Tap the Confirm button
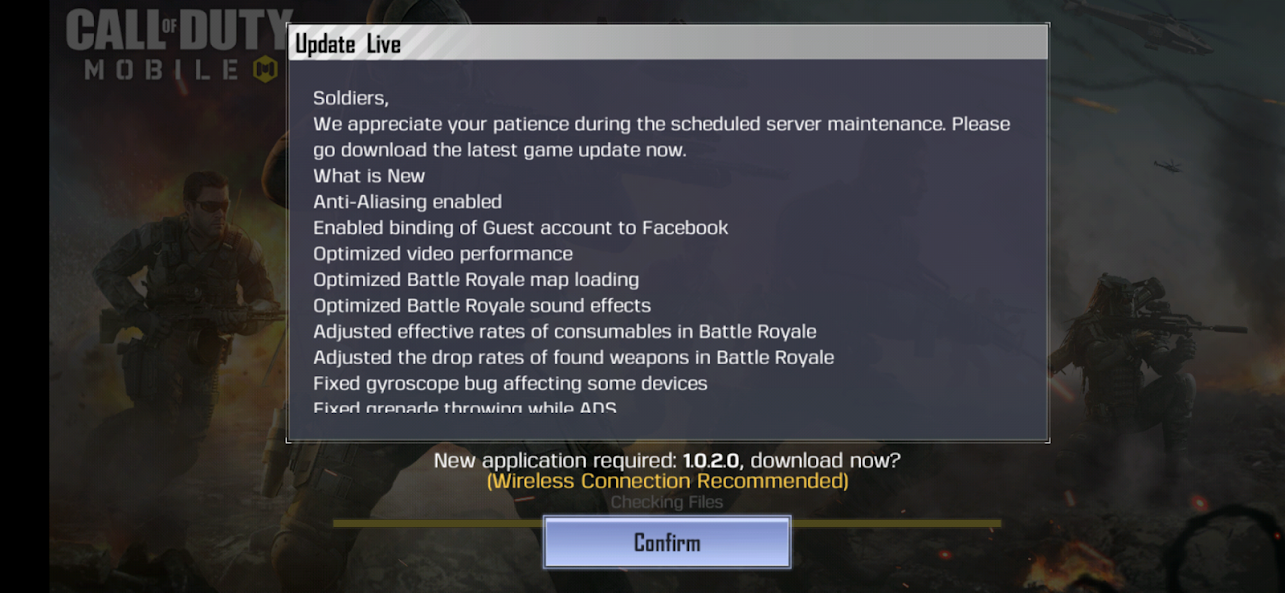1285x593 pixels. [667, 542]
